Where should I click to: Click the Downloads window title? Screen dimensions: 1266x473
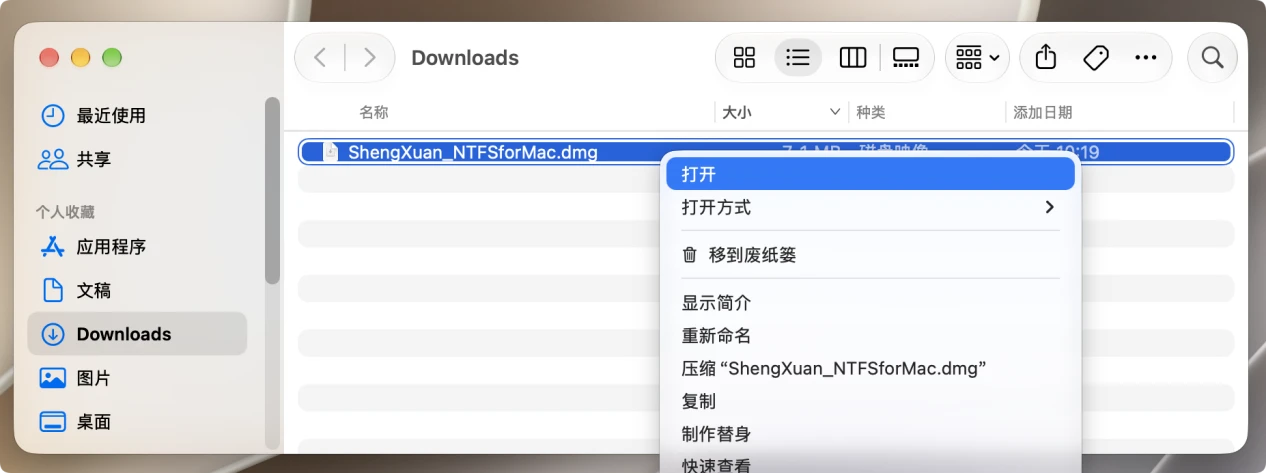click(465, 58)
